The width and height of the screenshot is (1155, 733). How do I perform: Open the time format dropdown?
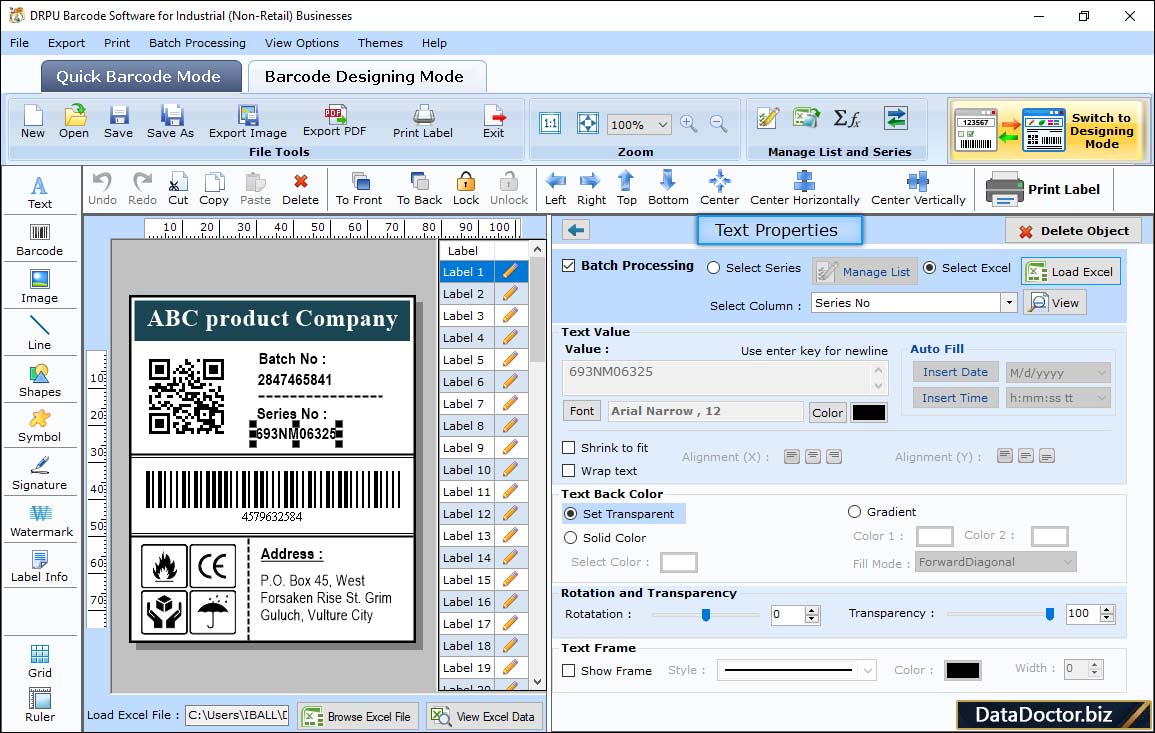pyautogui.click(x=1101, y=398)
